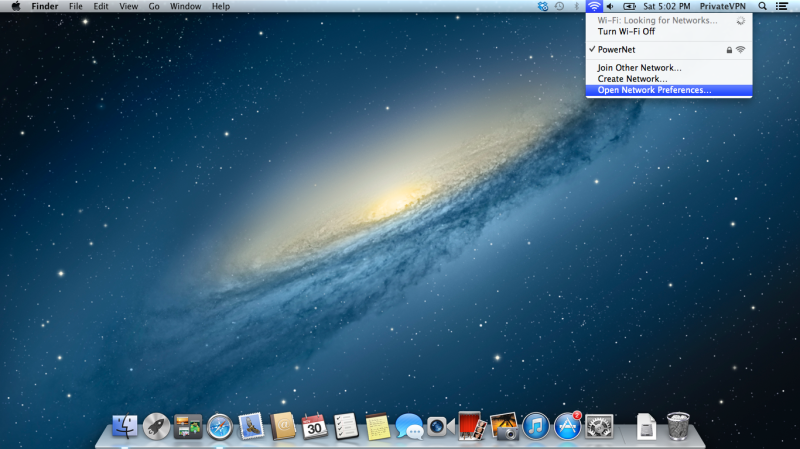Screen dimensions: 800x449
Task: Open the Messages chat bubble icon
Action: coord(409,427)
